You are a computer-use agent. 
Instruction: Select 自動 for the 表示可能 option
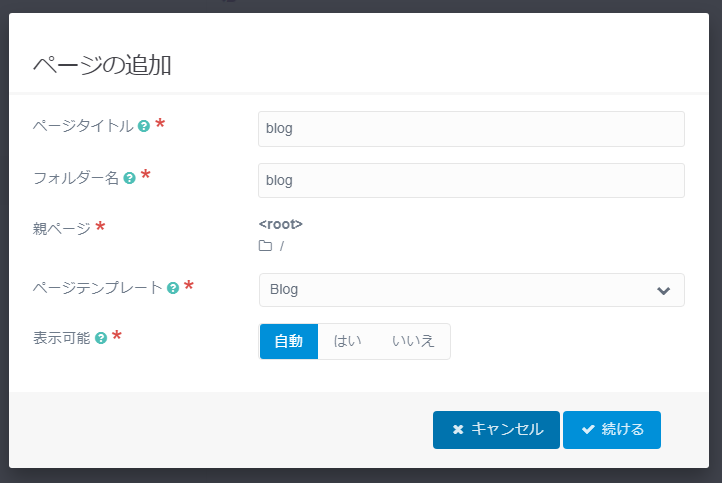[x=289, y=341]
